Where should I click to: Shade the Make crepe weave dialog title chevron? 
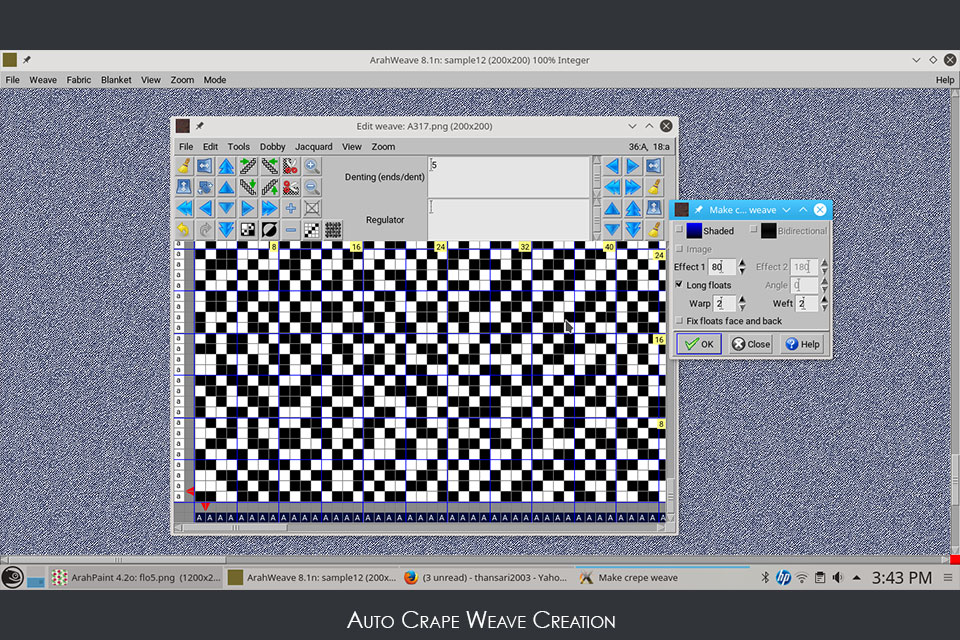click(x=786, y=210)
